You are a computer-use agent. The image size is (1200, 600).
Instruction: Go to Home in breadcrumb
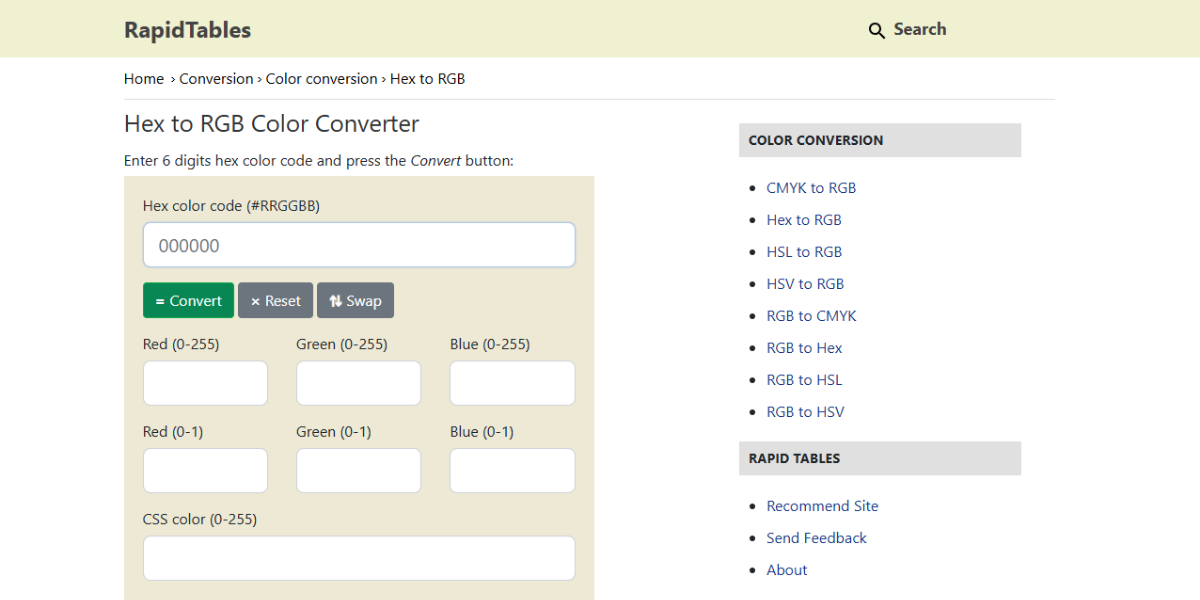pyautogui.click(x=144, y=79)
